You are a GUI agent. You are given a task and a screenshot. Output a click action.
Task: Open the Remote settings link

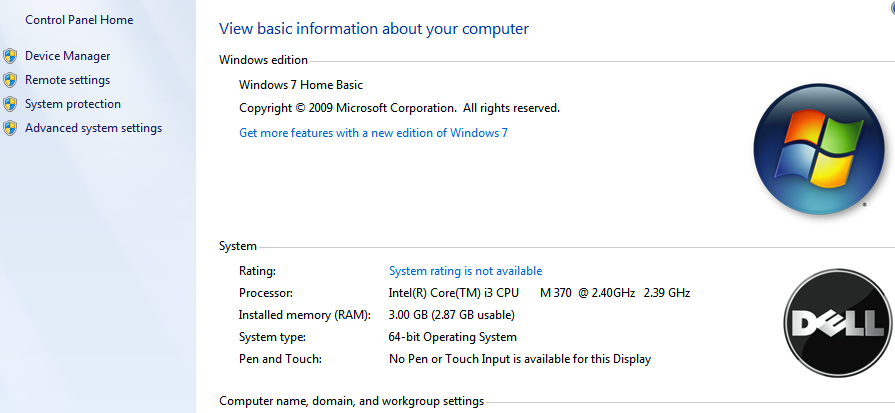pyautogui.click(x=67, y=80)
